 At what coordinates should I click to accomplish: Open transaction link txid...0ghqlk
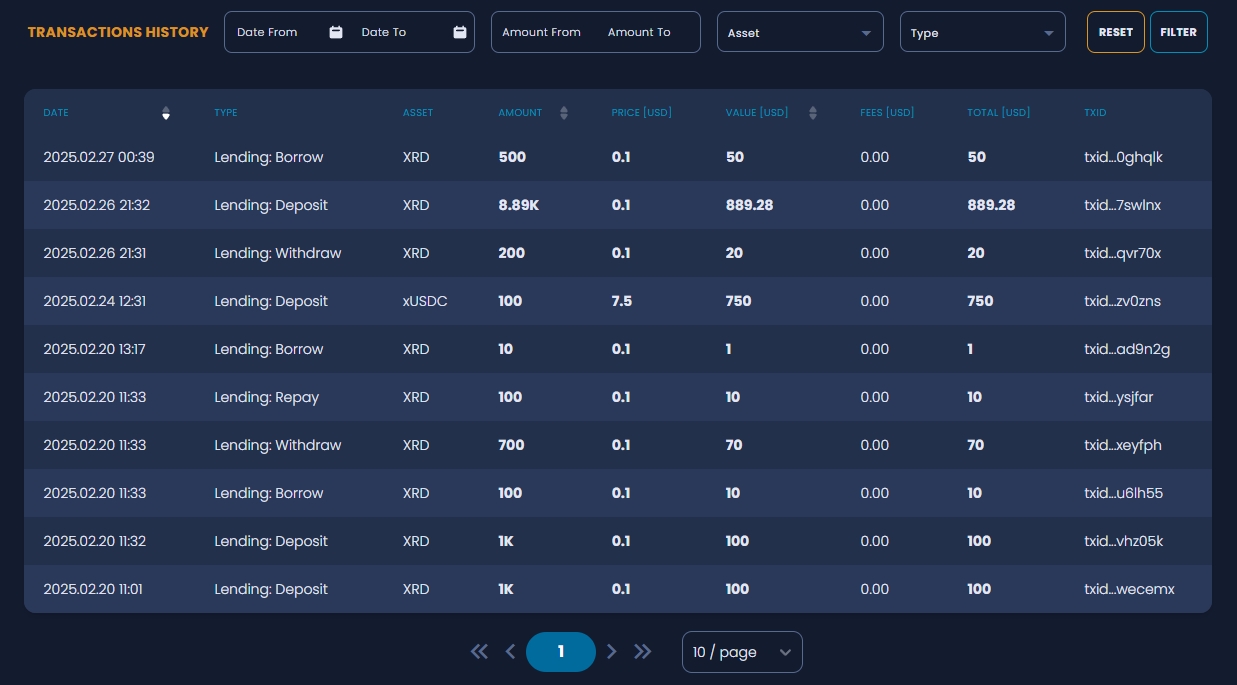pyautogui.click(x=1123, y=157)
